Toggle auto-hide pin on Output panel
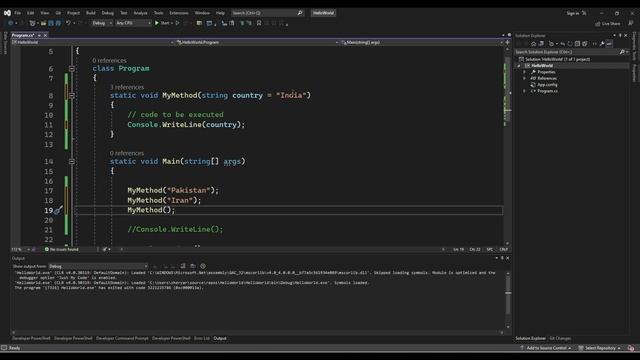 pos(502,258)
